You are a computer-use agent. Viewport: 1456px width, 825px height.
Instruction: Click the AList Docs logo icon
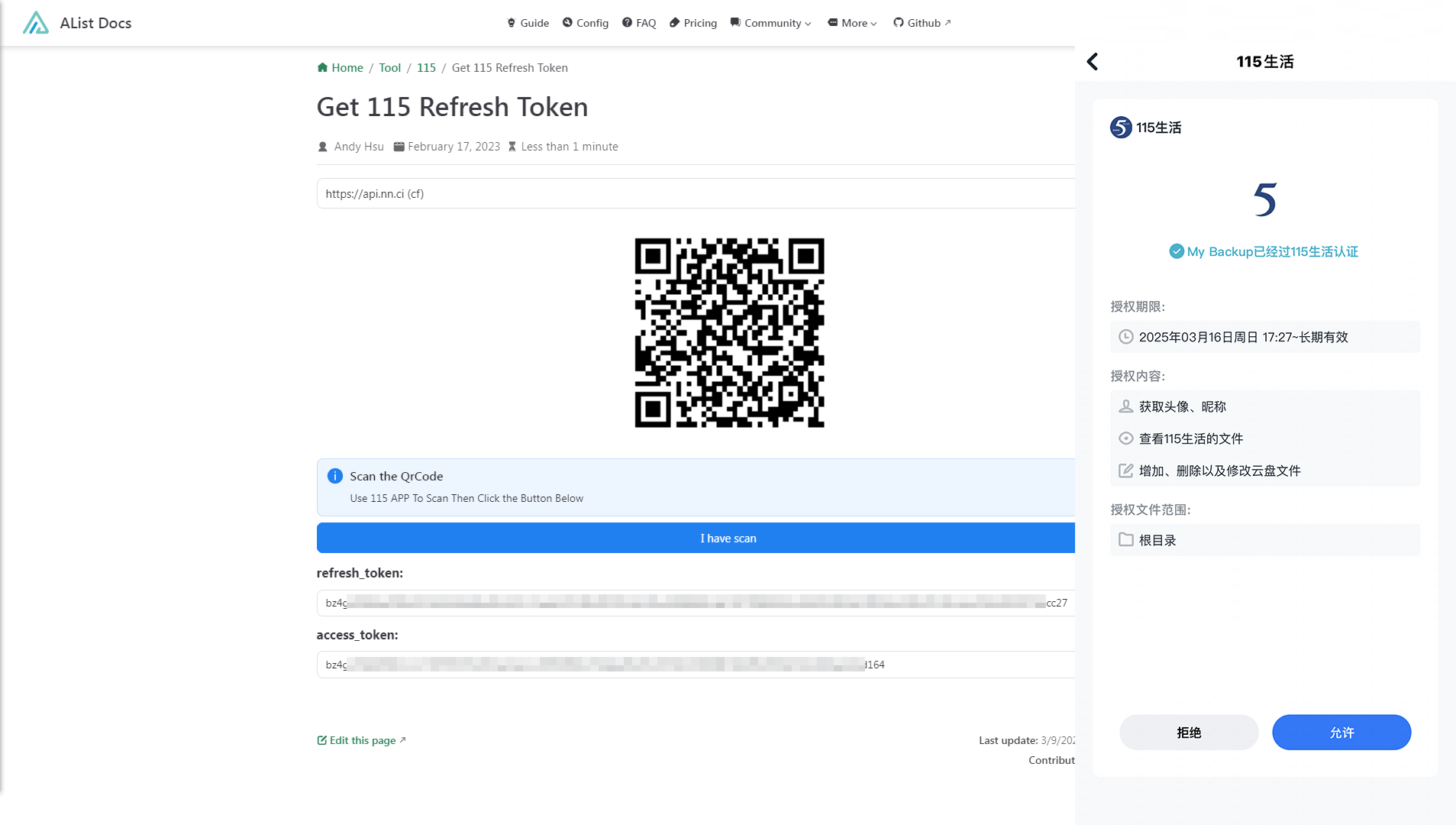36,23
